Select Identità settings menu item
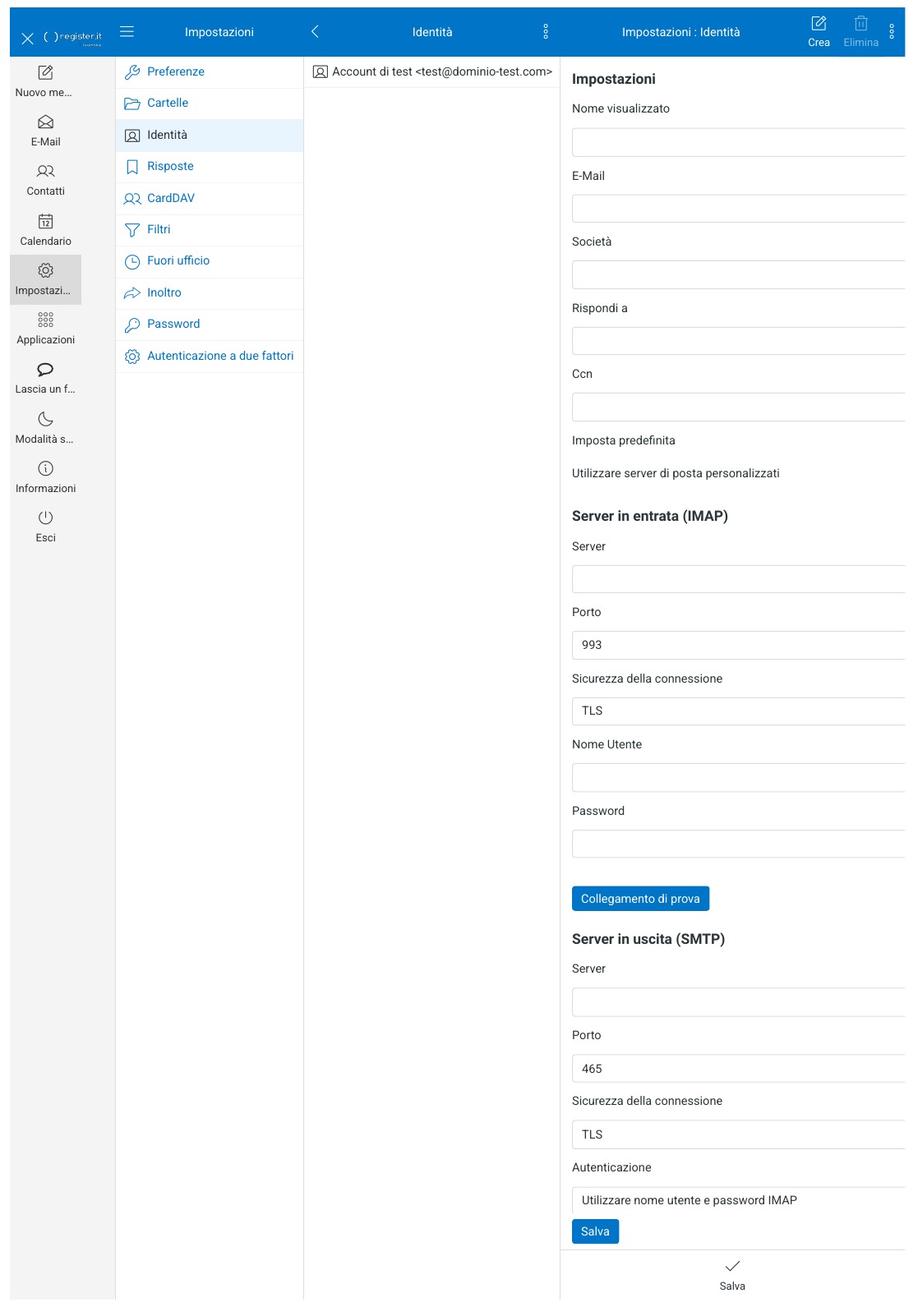The height and width of the screenshot is (1316, 918). point(210,136)
